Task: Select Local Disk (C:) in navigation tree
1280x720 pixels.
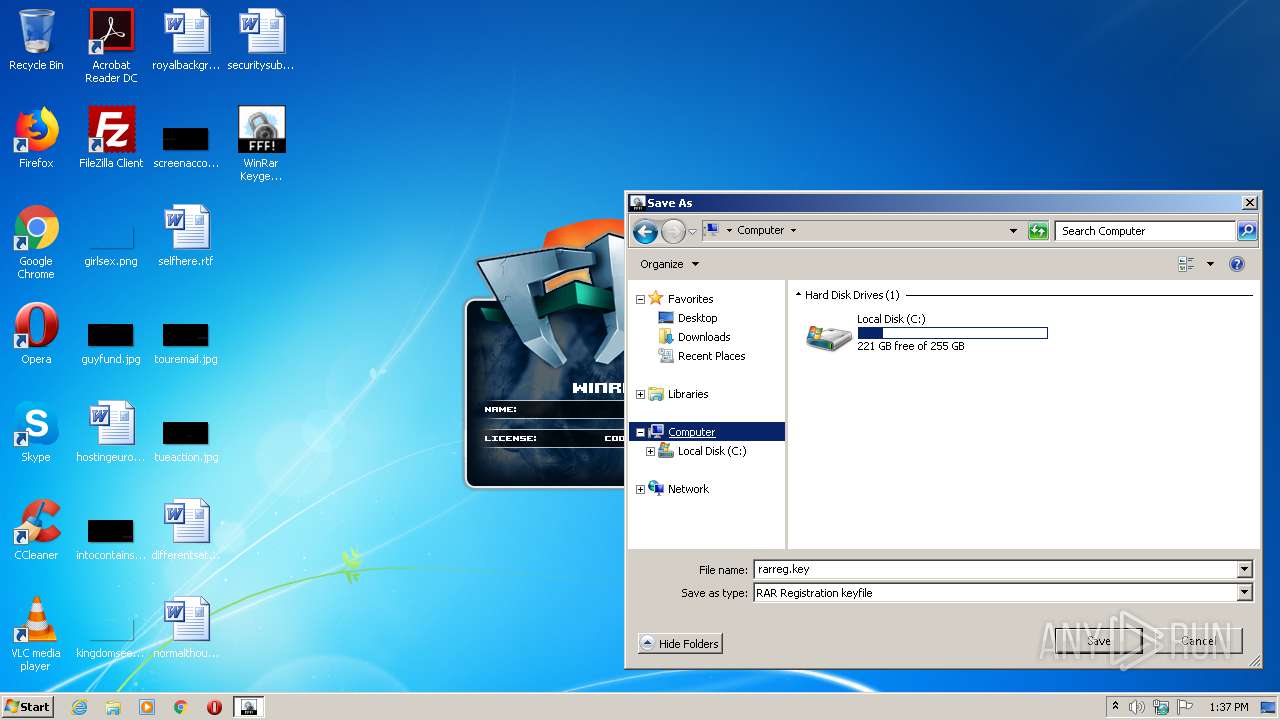Action: (x=712, y=451)
